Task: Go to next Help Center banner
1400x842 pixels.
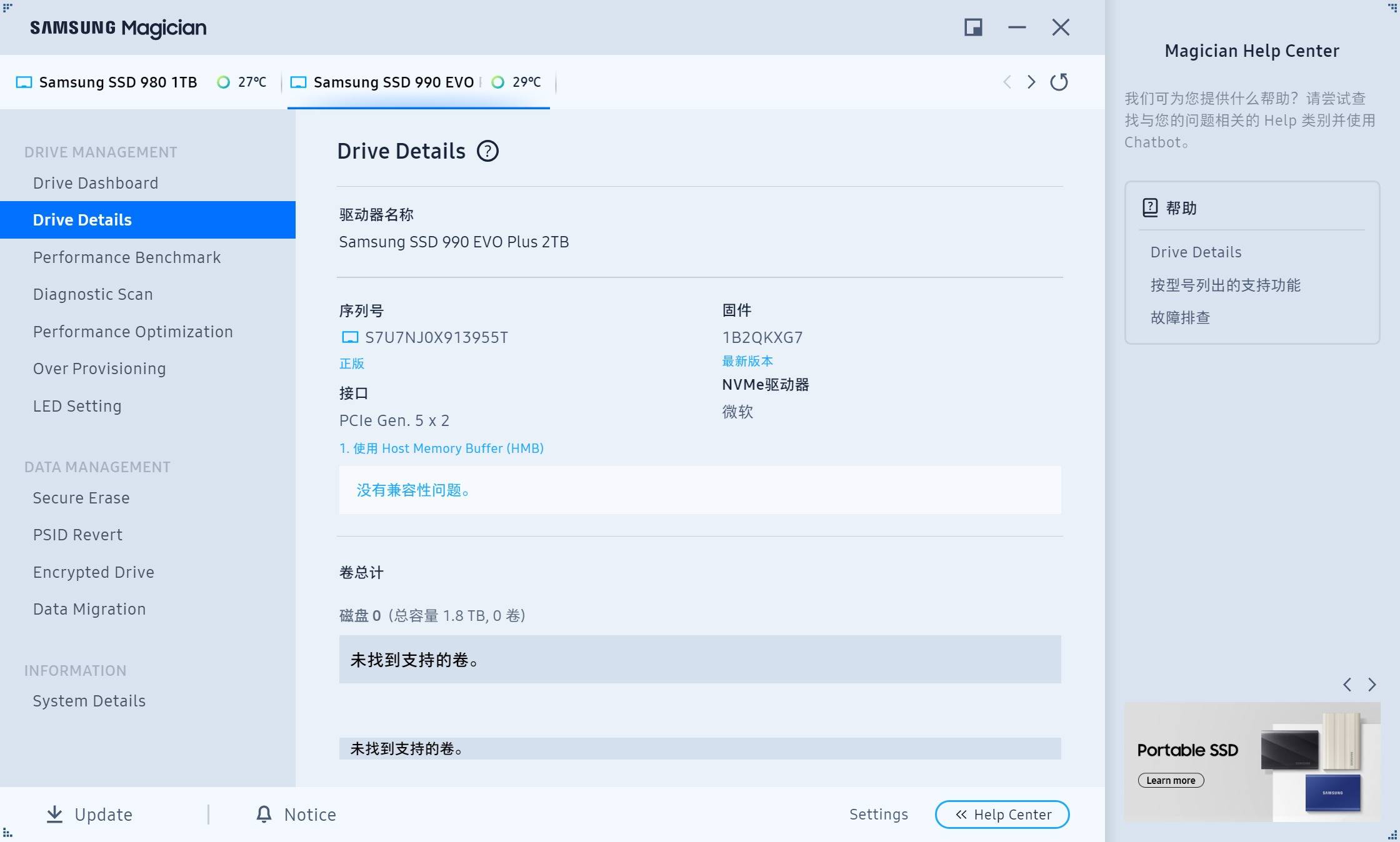Action: click(1372, 685)
